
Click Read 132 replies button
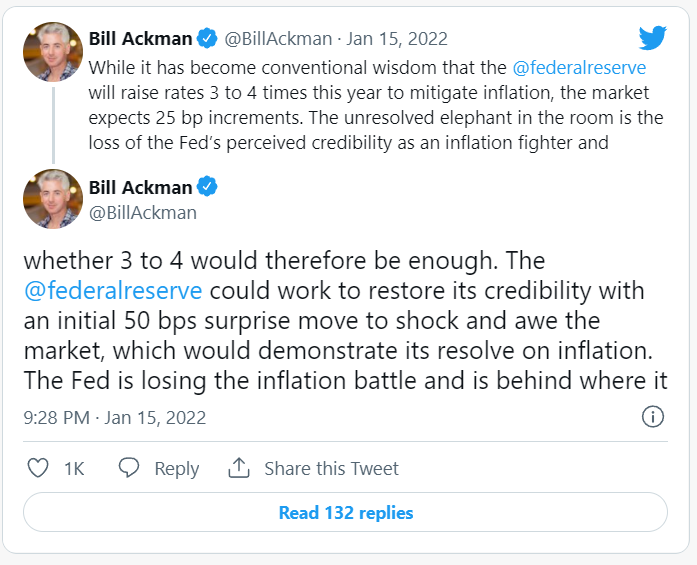click(345, 513)
